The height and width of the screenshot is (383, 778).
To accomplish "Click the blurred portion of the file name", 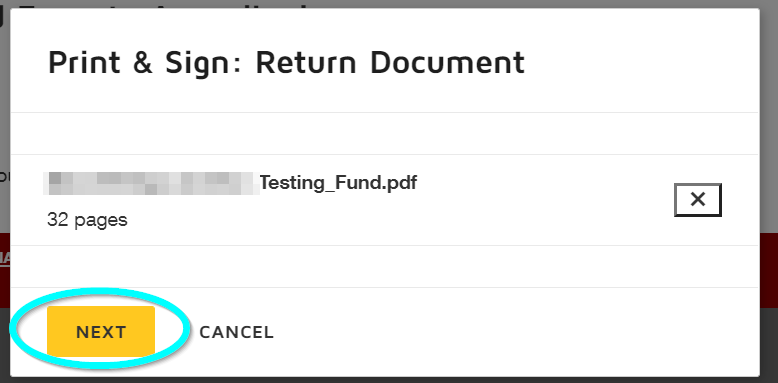I will tap(151, 183).
